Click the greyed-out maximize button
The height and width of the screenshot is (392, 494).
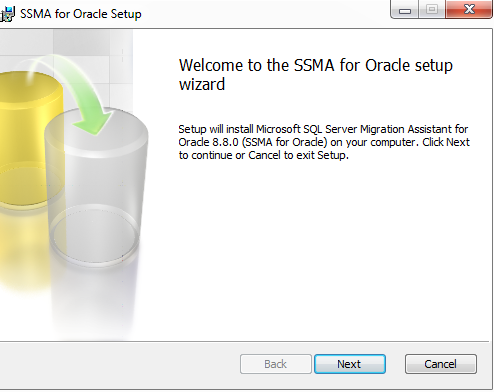point(432,9)
